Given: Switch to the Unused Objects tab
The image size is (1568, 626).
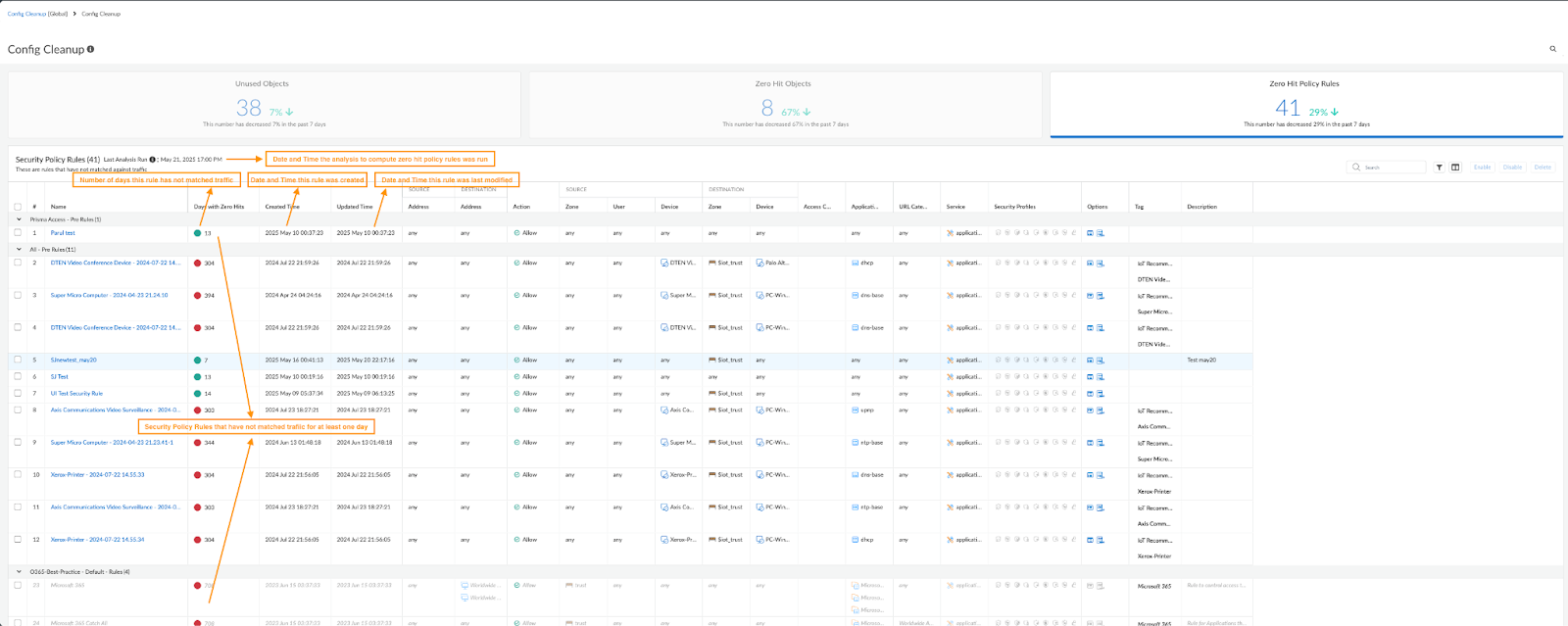Looking at the screenshot, I should [x=264, y=104].
